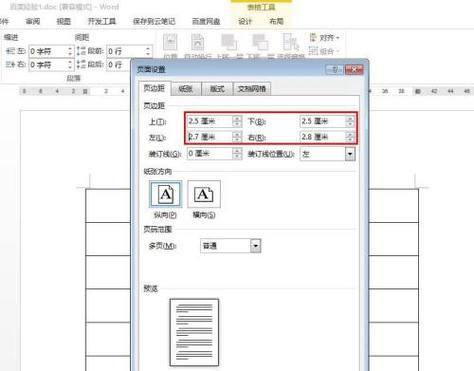Open the 选择窗格 selection pane icon
This screenshot has width=474, height=371.
pos(291,43)
